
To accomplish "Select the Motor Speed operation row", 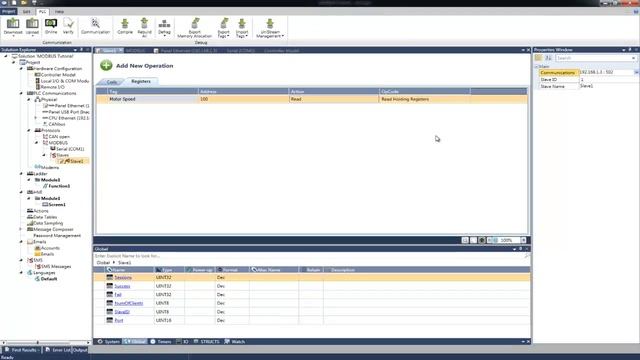I will pyautogui.click(x=312, y=99).
